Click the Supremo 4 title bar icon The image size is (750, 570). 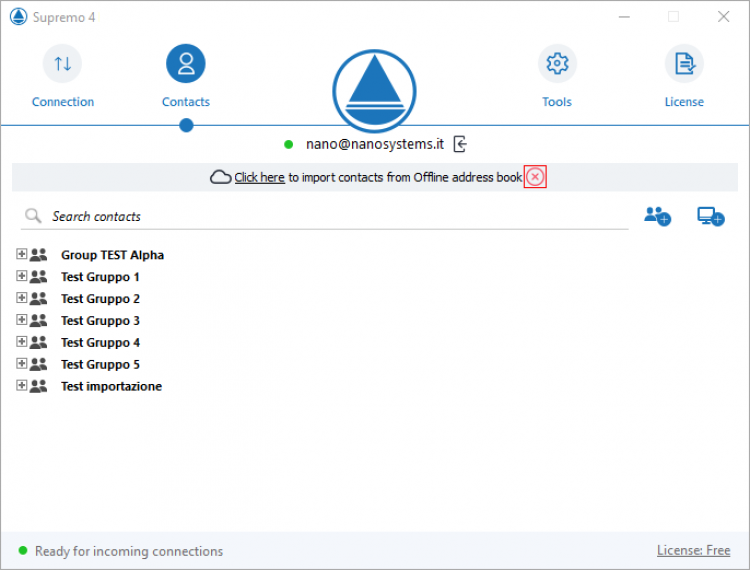(x=19, y=17)
